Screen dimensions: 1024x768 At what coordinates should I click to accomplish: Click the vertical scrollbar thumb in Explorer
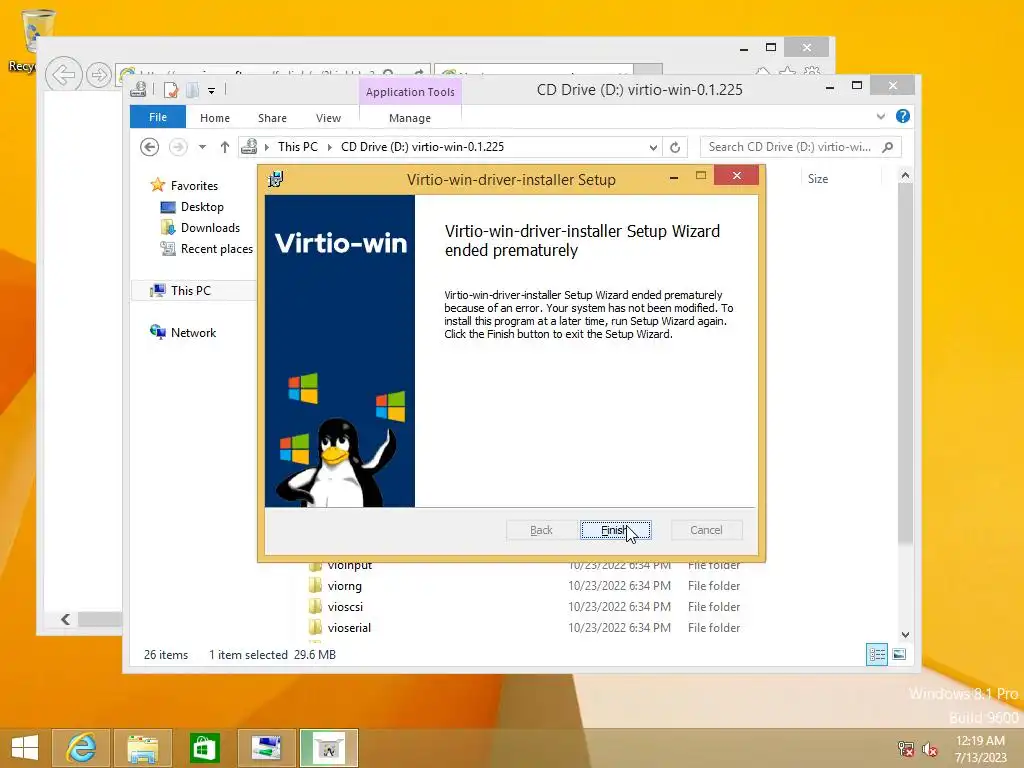[905, 362]
